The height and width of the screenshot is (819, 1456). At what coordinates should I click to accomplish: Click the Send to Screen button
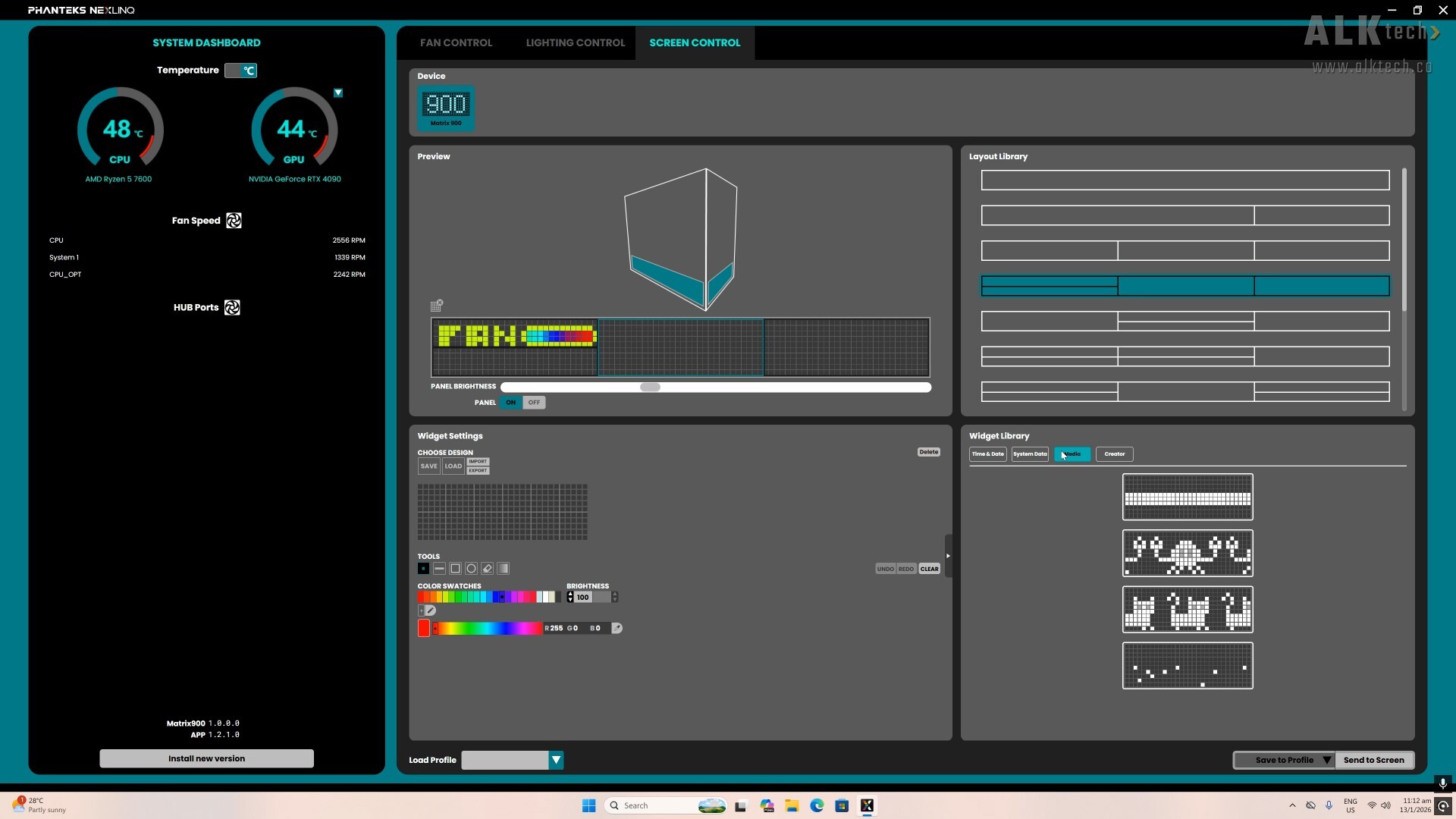(x=1375, y=760)
